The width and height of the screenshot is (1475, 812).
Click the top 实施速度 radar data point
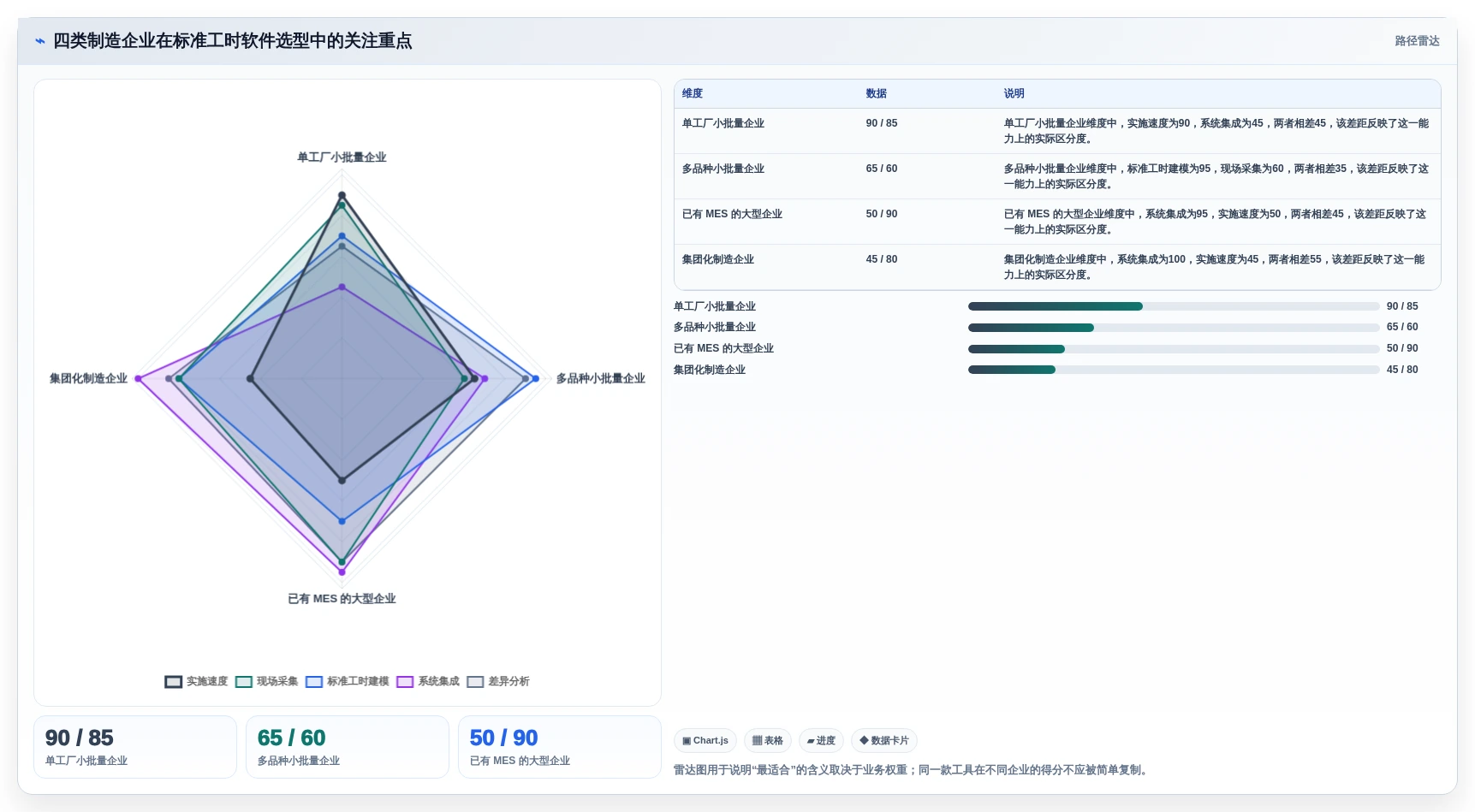pos(342,196)
